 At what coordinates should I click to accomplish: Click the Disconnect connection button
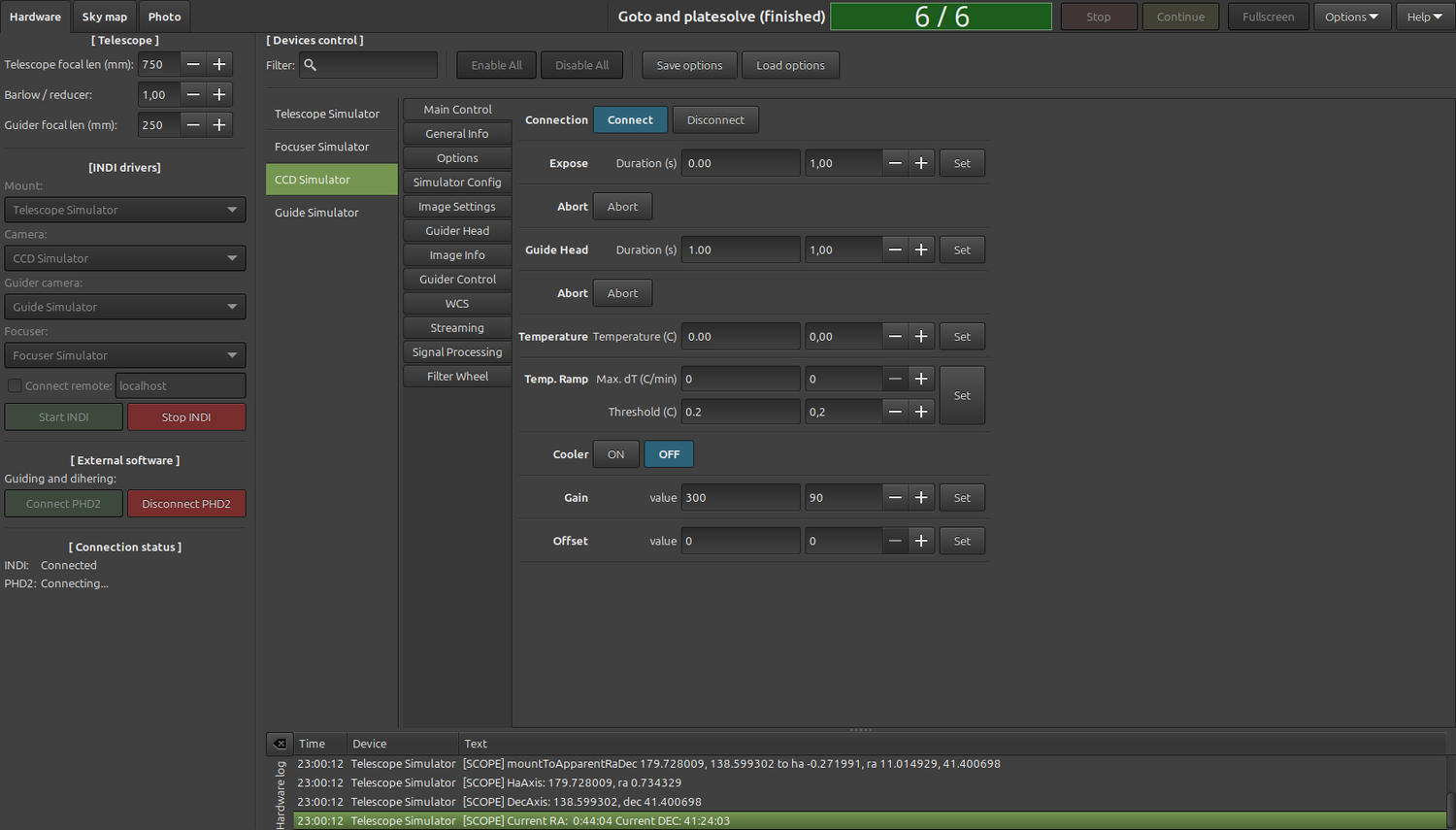(715, 119)
